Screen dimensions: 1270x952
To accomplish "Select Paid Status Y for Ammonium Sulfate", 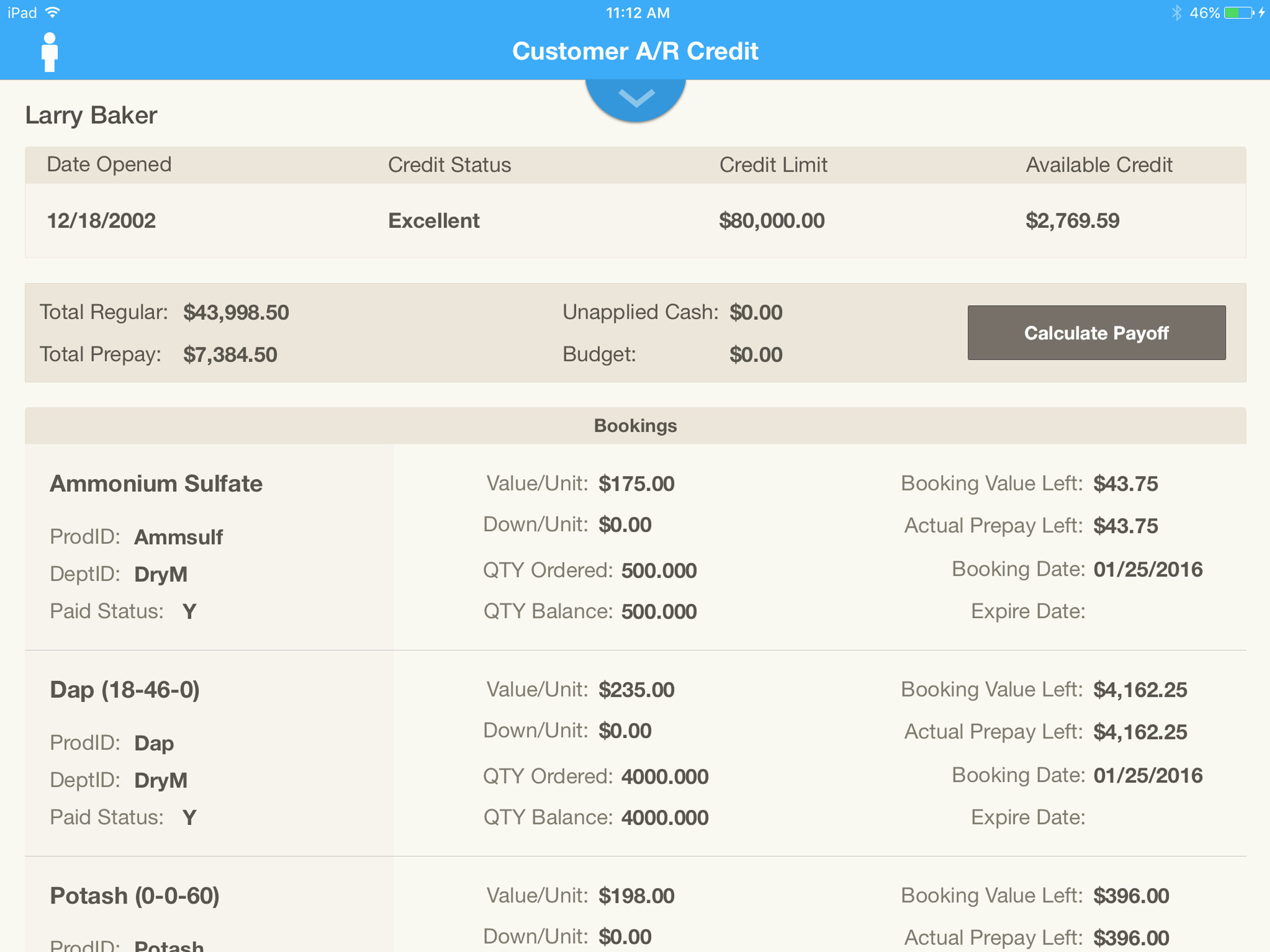I will coord(190,612).
